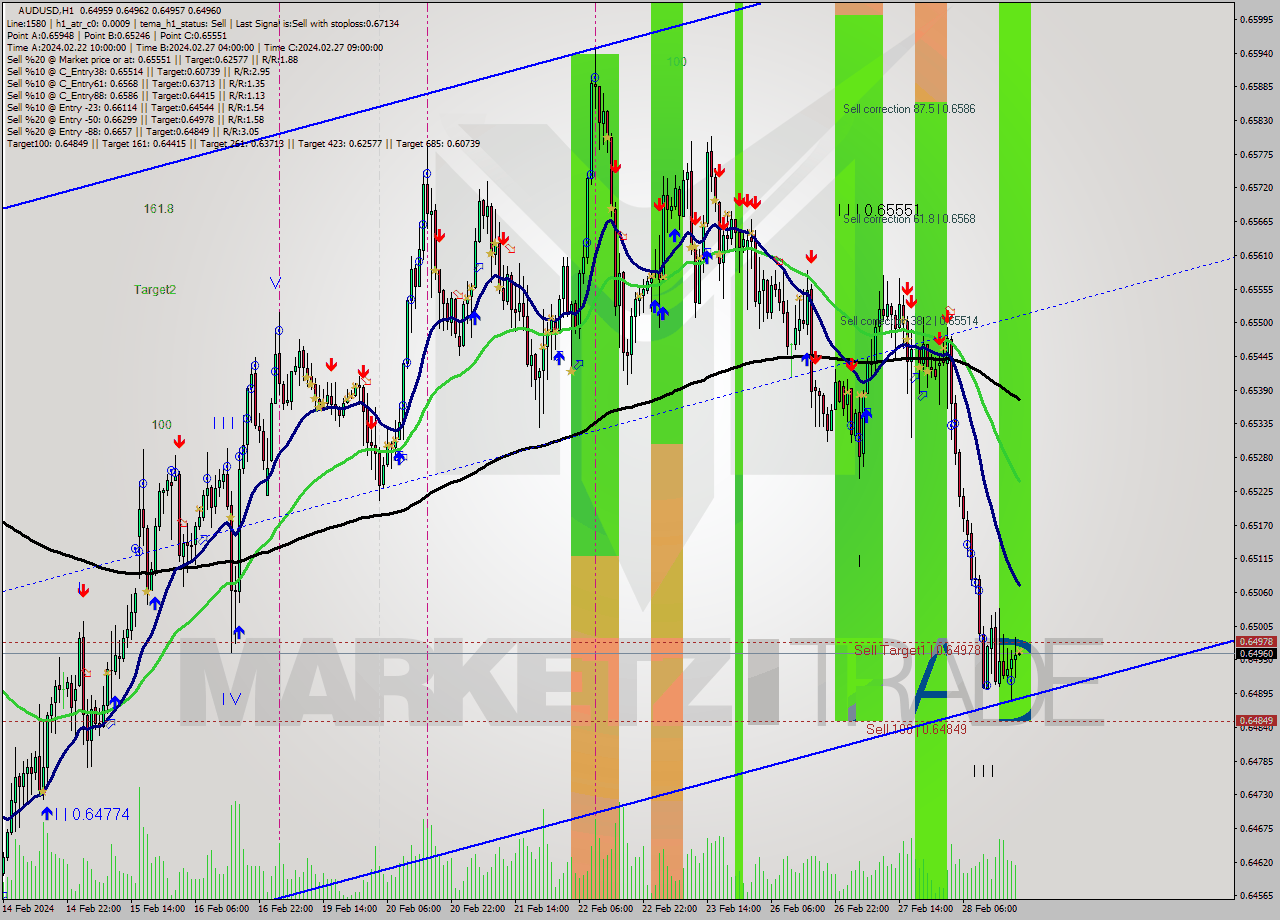The width and height of the screenshot is (1280, 920).
Task: Click the 'Target100: 0.64849' targets summary line
Action: [243, 143]
